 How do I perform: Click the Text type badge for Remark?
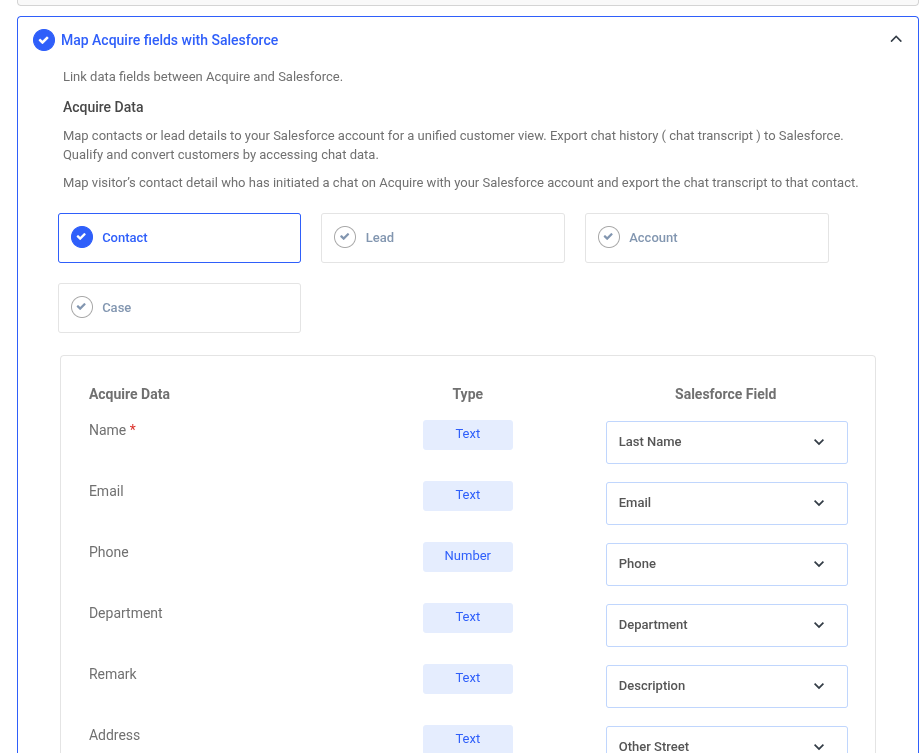[468, 678]
